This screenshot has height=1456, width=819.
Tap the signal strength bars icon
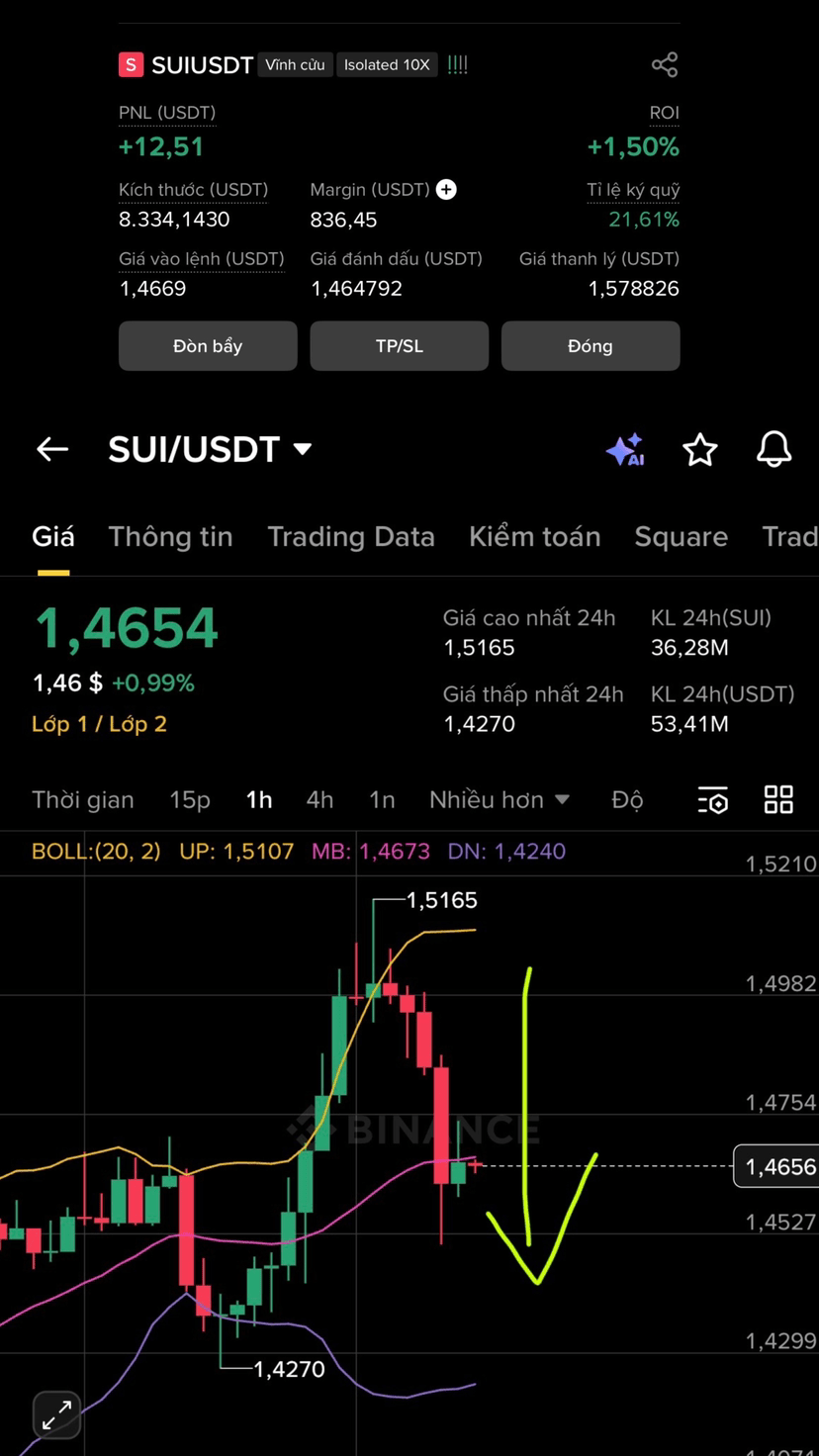[x=457, y=65]
